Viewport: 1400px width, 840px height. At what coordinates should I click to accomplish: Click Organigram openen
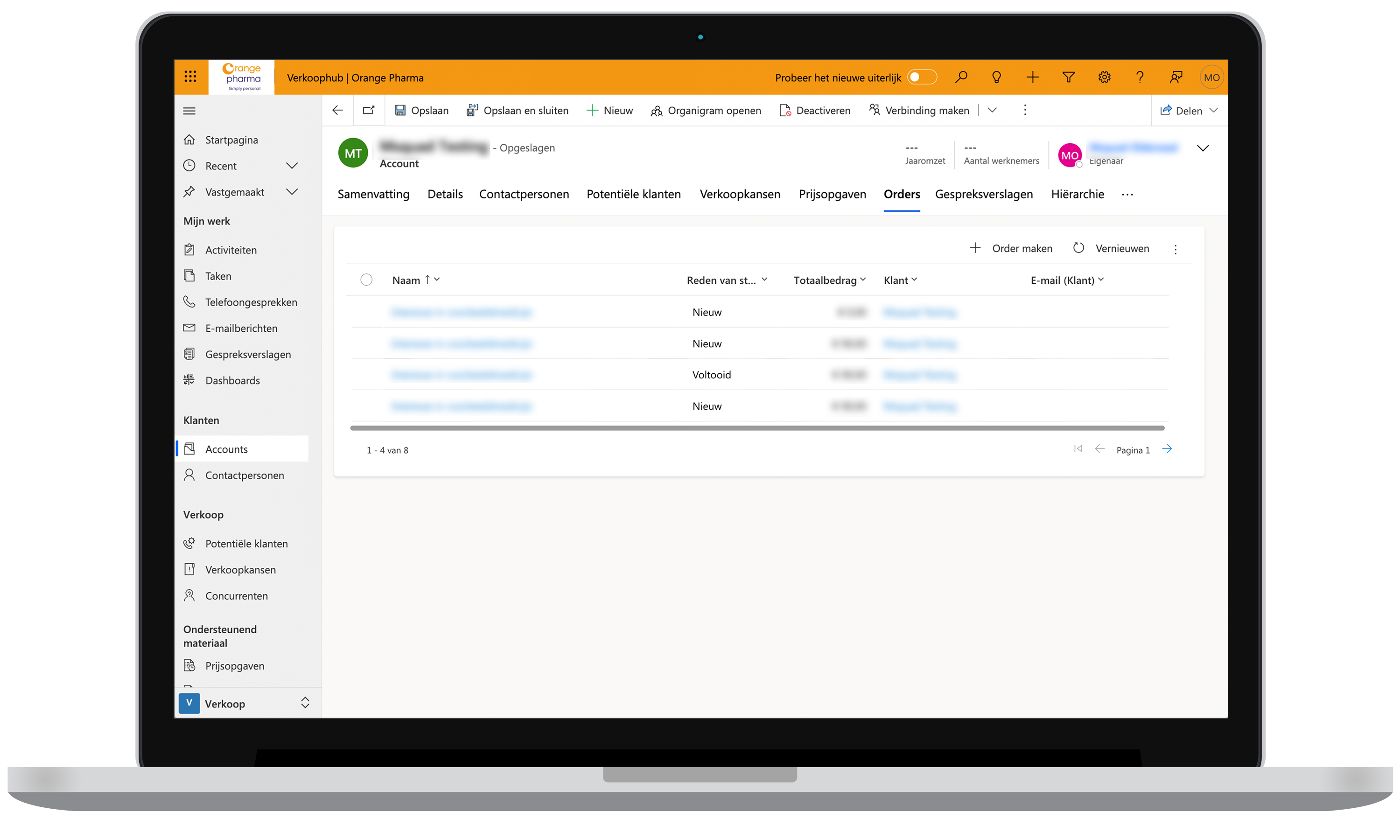click(x=706, y=111)
